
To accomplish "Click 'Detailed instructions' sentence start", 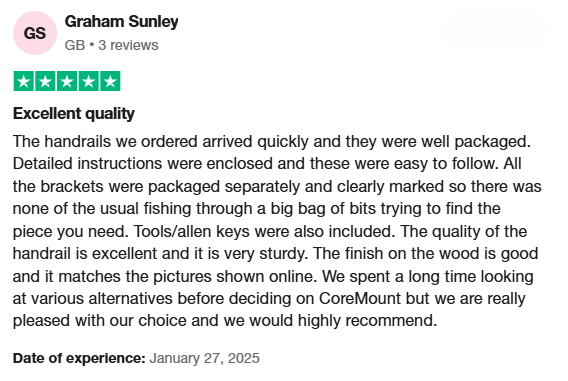I will tap(87, 164).
